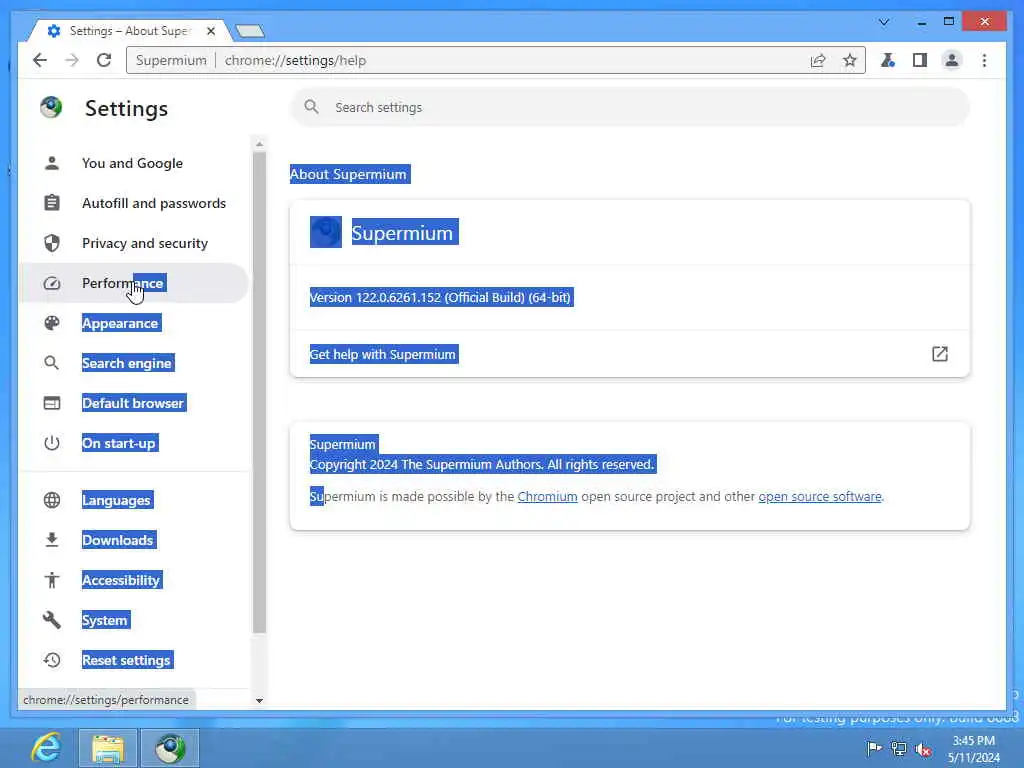1024x768 pixels.
Task: Reload the page with the refresh icon
Action: click(x=104, y=60)
